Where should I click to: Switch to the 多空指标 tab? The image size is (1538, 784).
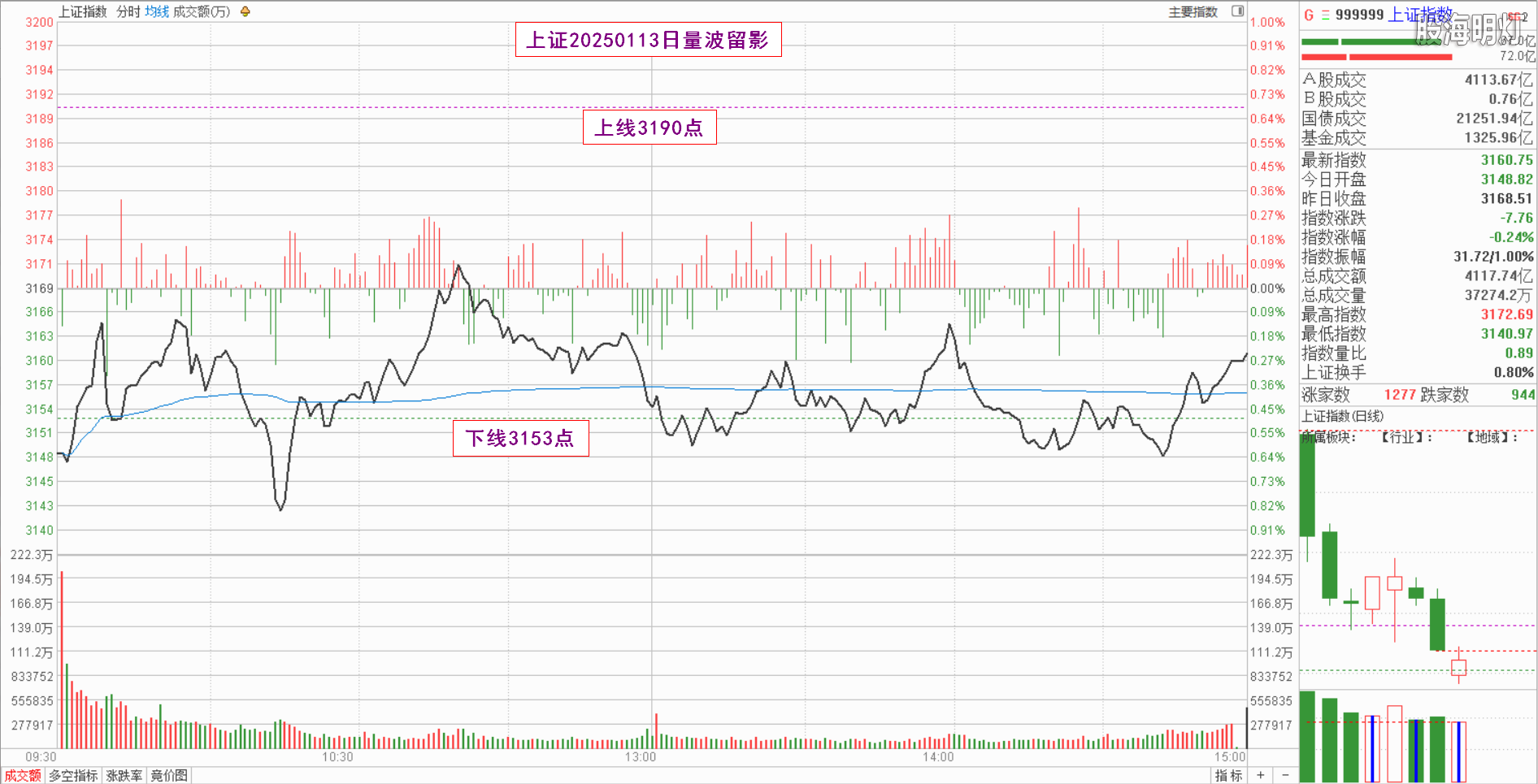[73, 775]
